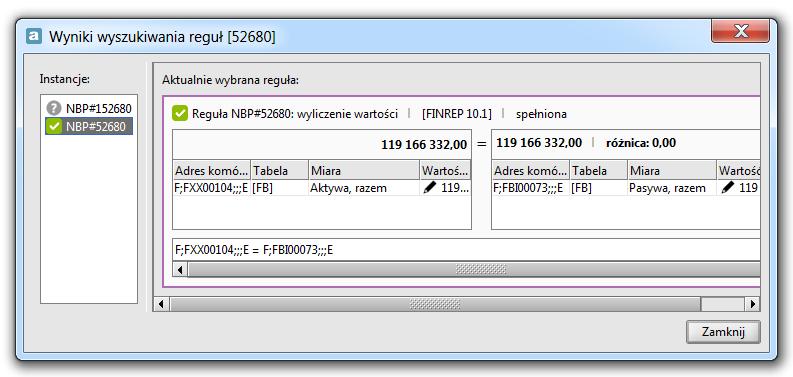Click 'Instancje:' label
The height and width of the screenshot is (377, 793).
coord(65,79)
